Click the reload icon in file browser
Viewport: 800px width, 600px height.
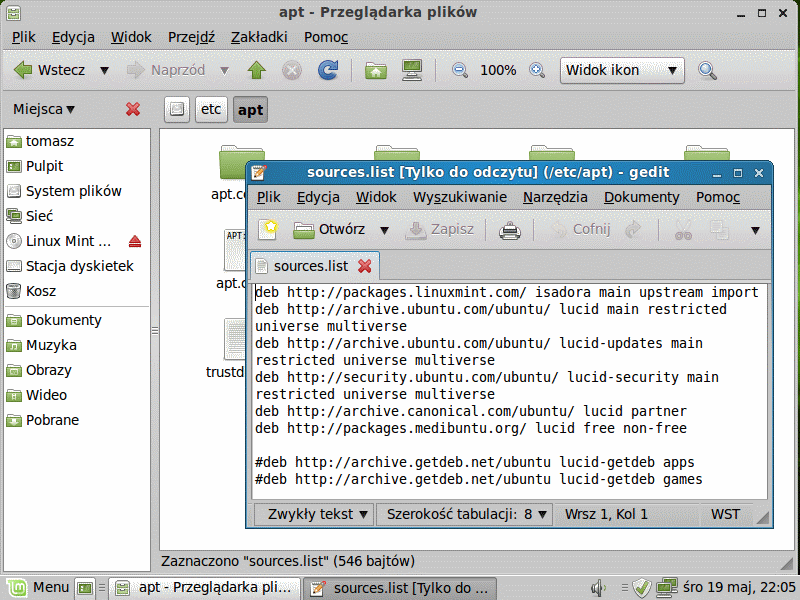tap(327, 70)
